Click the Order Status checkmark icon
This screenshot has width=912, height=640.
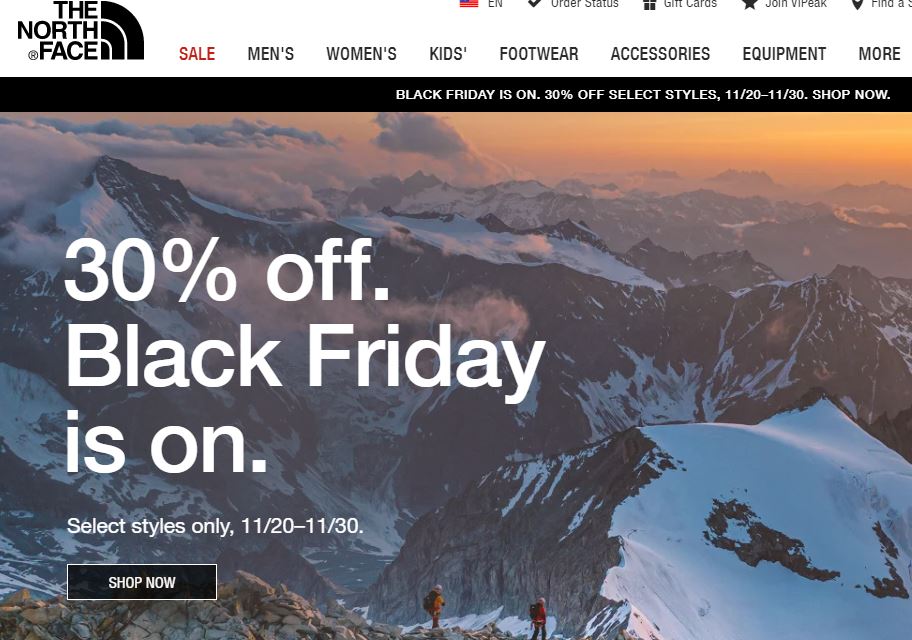pyautogui.click(x=534, y=3)
